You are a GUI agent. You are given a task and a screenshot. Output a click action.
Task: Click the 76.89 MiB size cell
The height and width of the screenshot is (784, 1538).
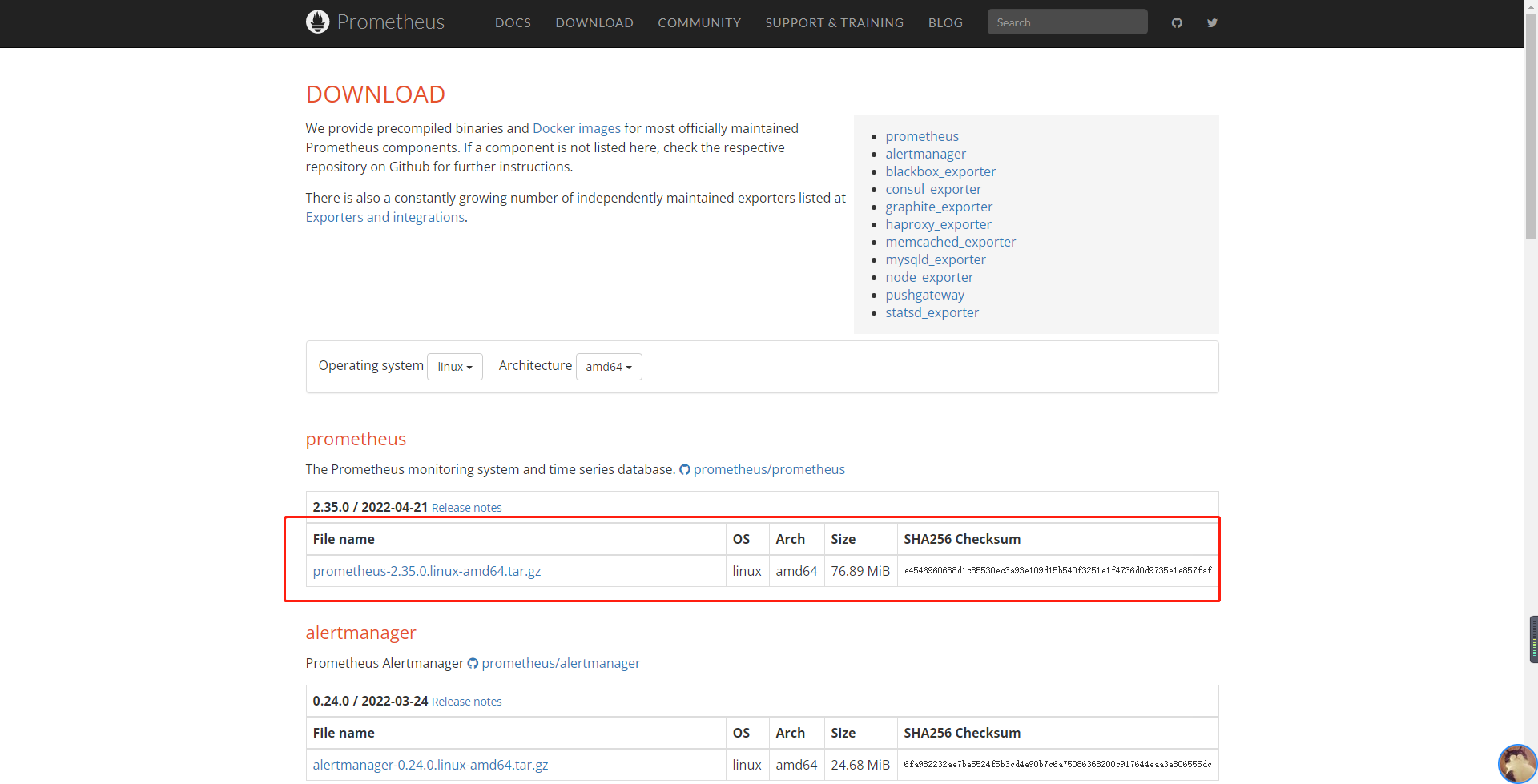point(860,571)
